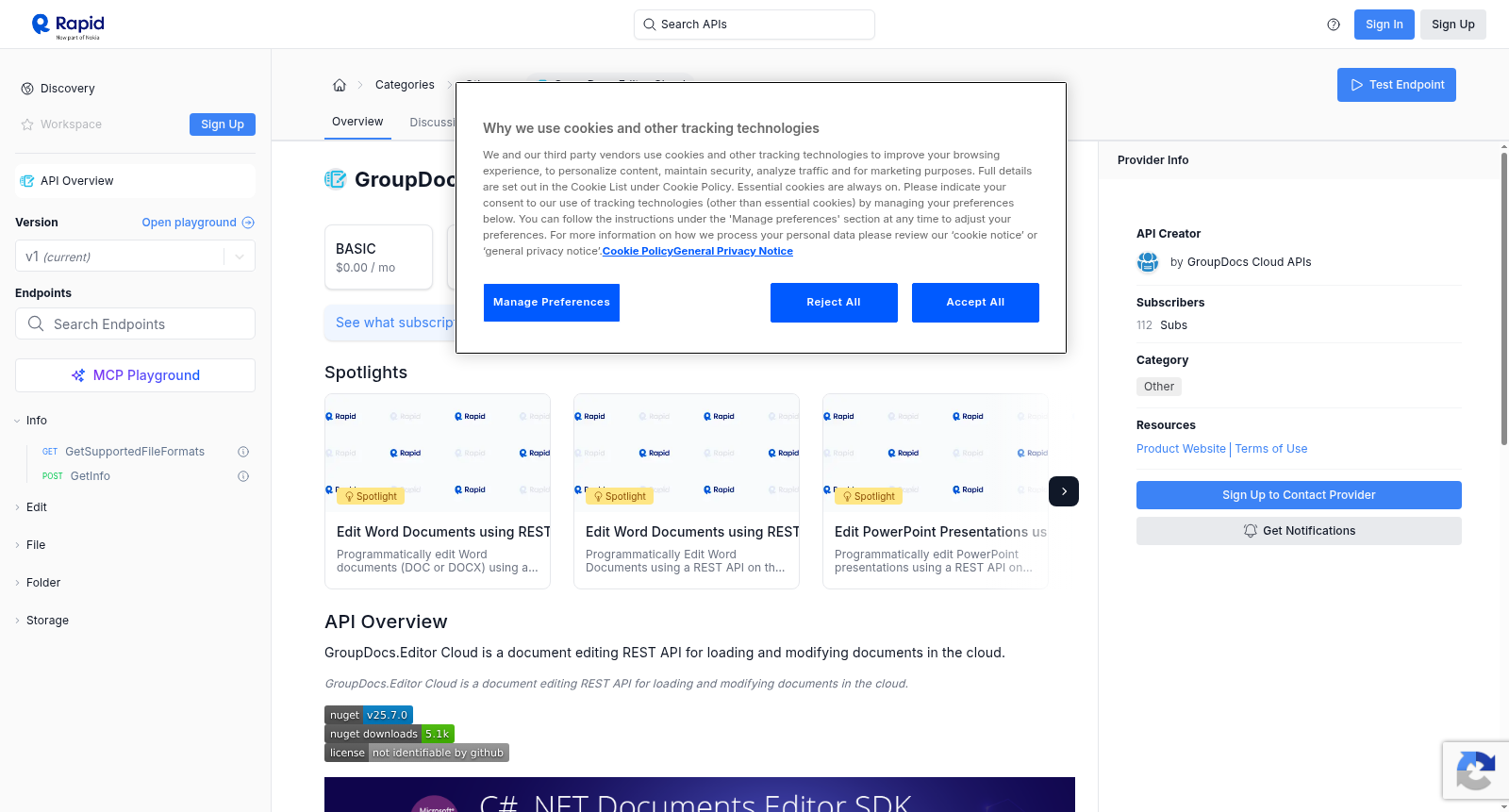The image size is (1509, 812).
Task: Open the Edit PowerPoint Presentations spotlight card
Action: point(936,491)
